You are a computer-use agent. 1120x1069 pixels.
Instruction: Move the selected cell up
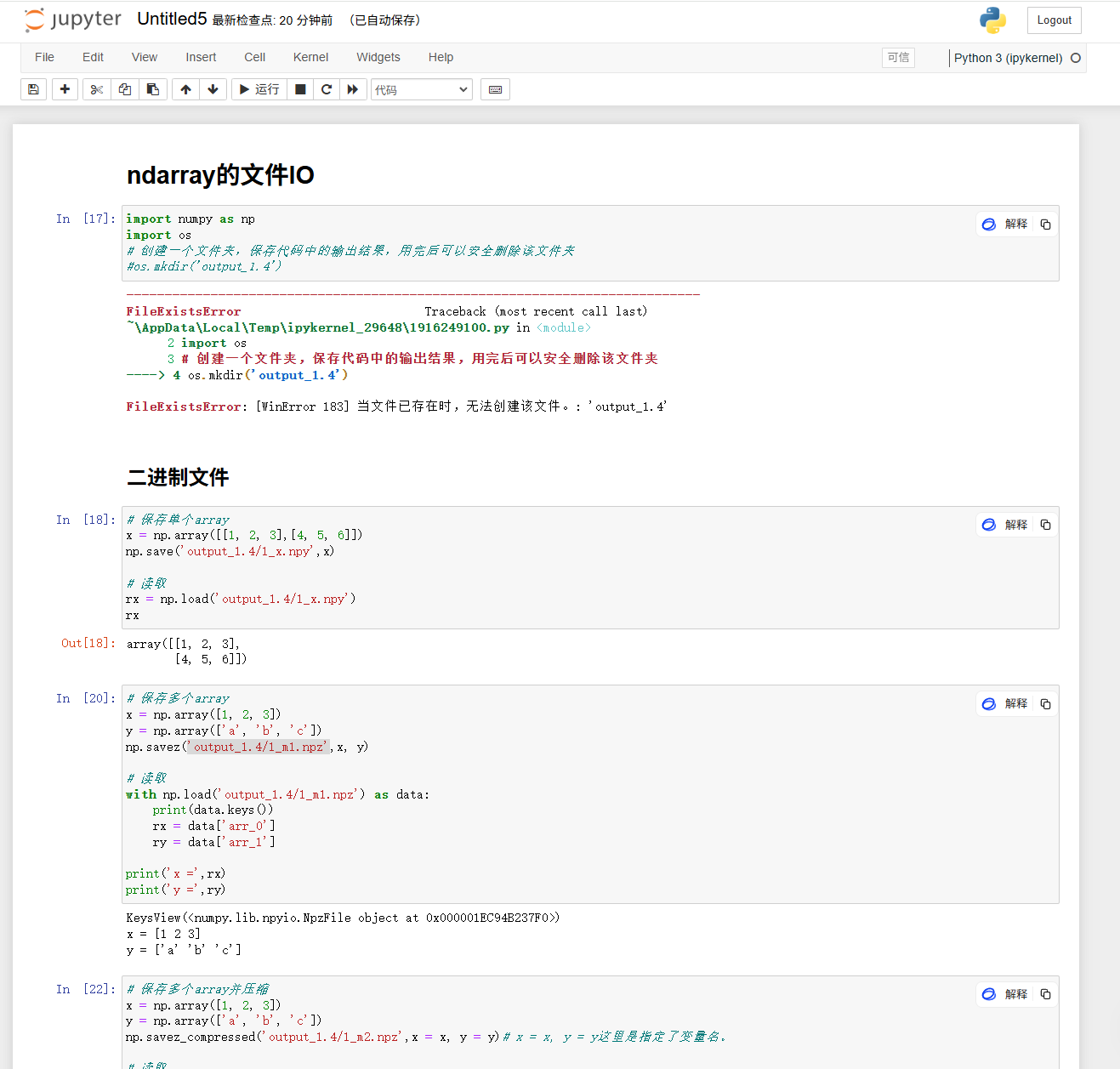(185, 88)
